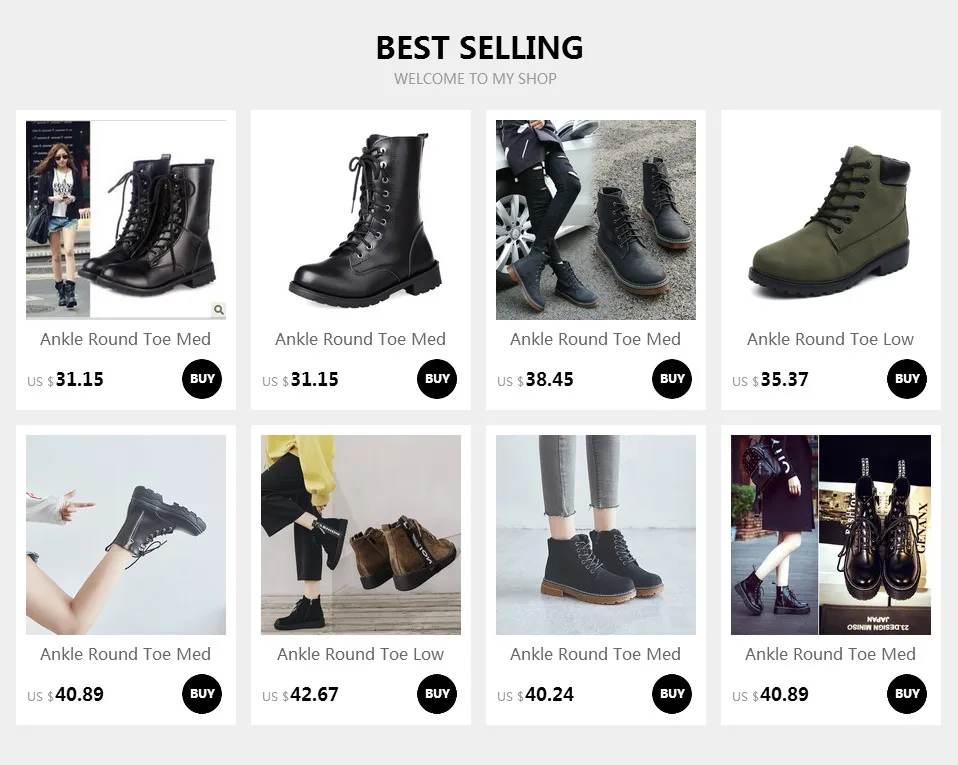Click BUY button for $40.89 zipper boot with pointing hand
The image size is (958, 765).
point(202,694)
